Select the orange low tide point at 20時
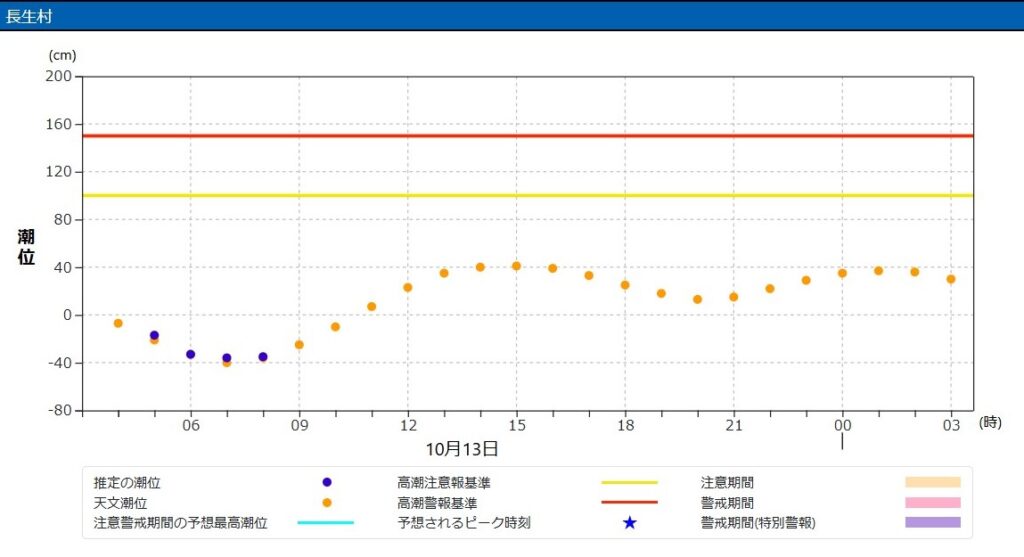 click(697, 300)
